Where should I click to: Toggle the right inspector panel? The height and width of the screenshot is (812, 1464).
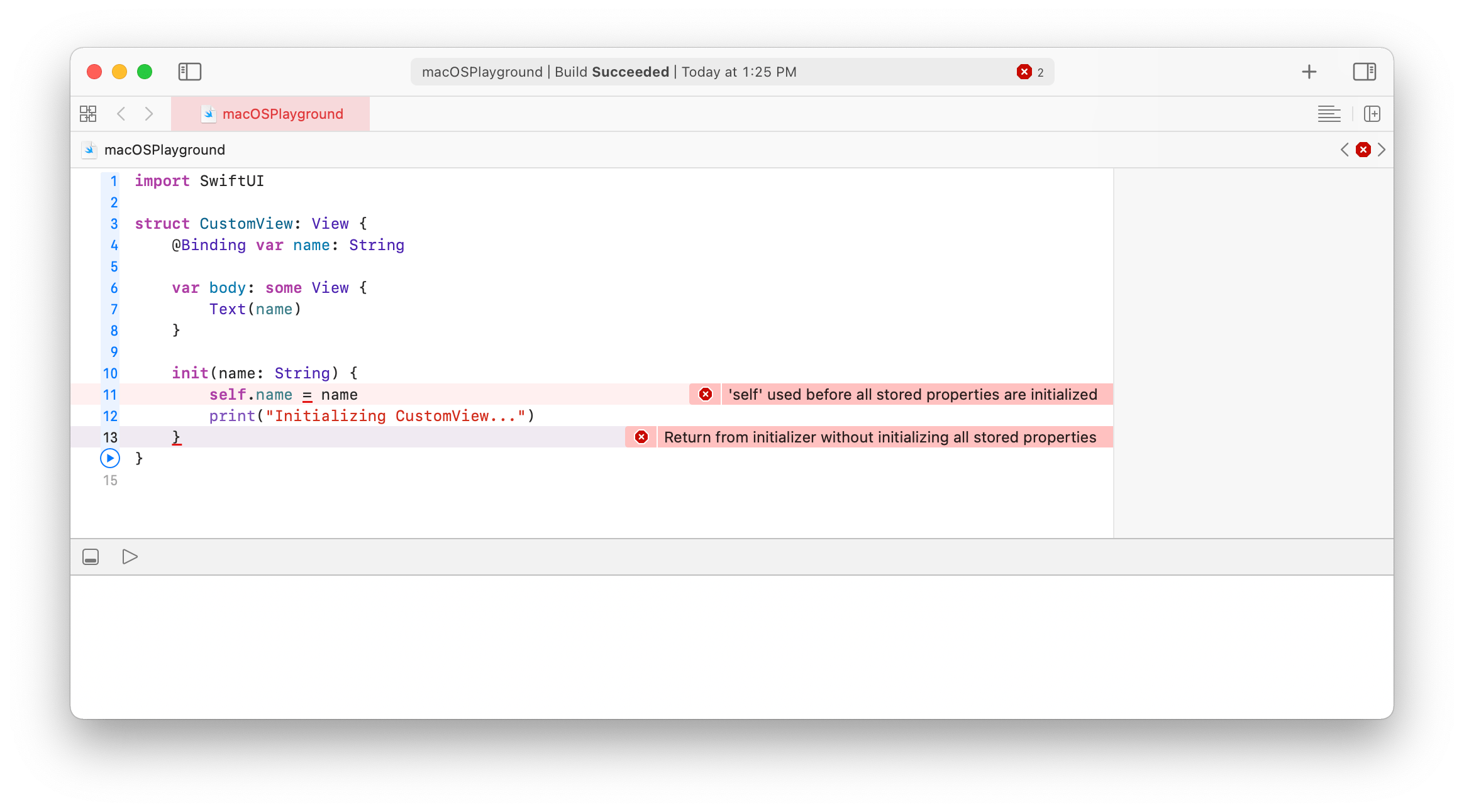click(1364, 72)
